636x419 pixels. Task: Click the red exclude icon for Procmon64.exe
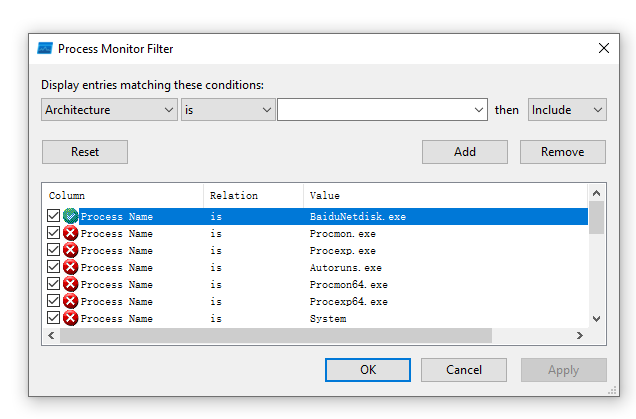71,284
